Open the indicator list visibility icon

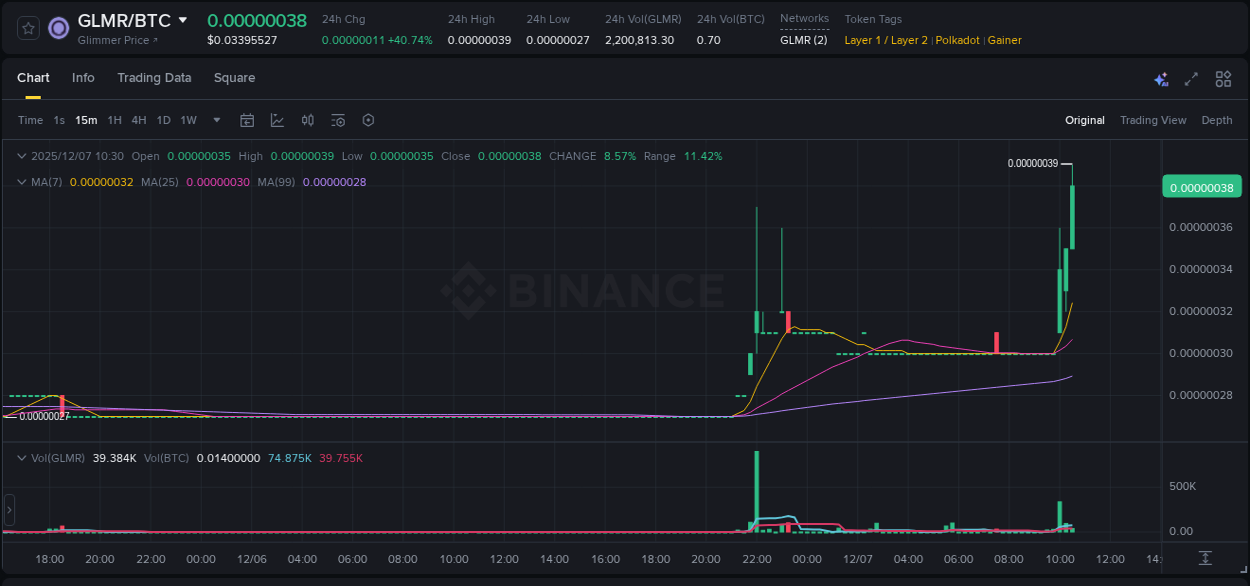337,119
